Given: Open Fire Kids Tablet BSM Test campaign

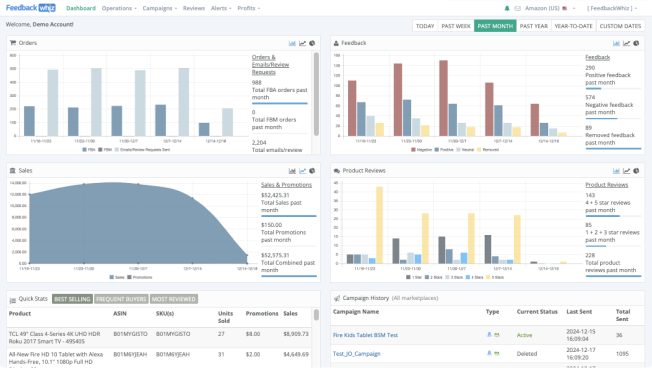Looking at the screenshot, I should coord(365,335).
